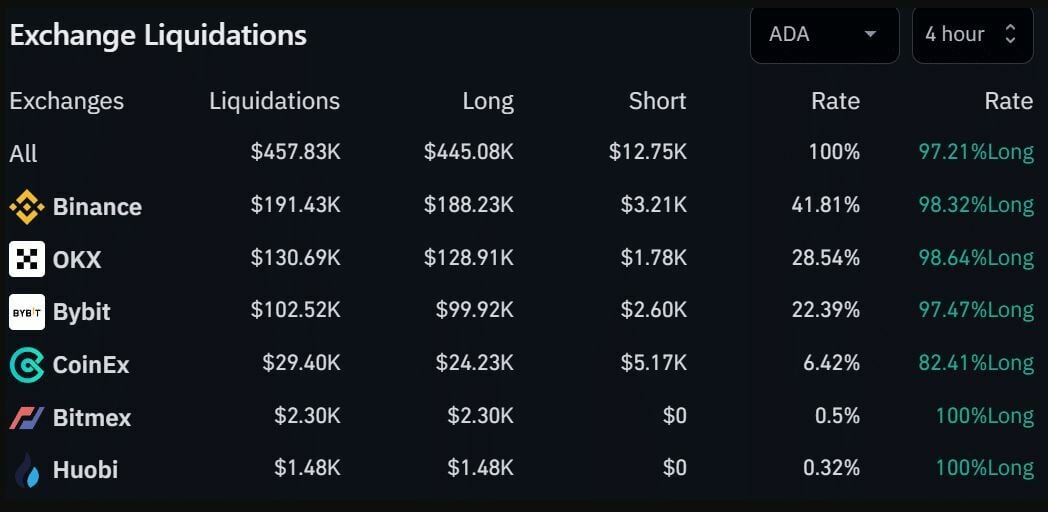Click the Huobi flame icon
Image resolution: width=1048 pixels, height=512 pixels.
tap(26, 469)
